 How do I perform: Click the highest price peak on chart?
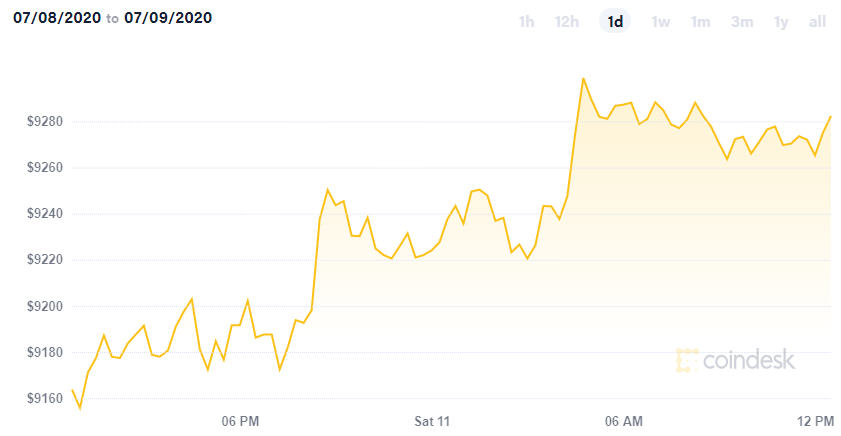[583, 79]
